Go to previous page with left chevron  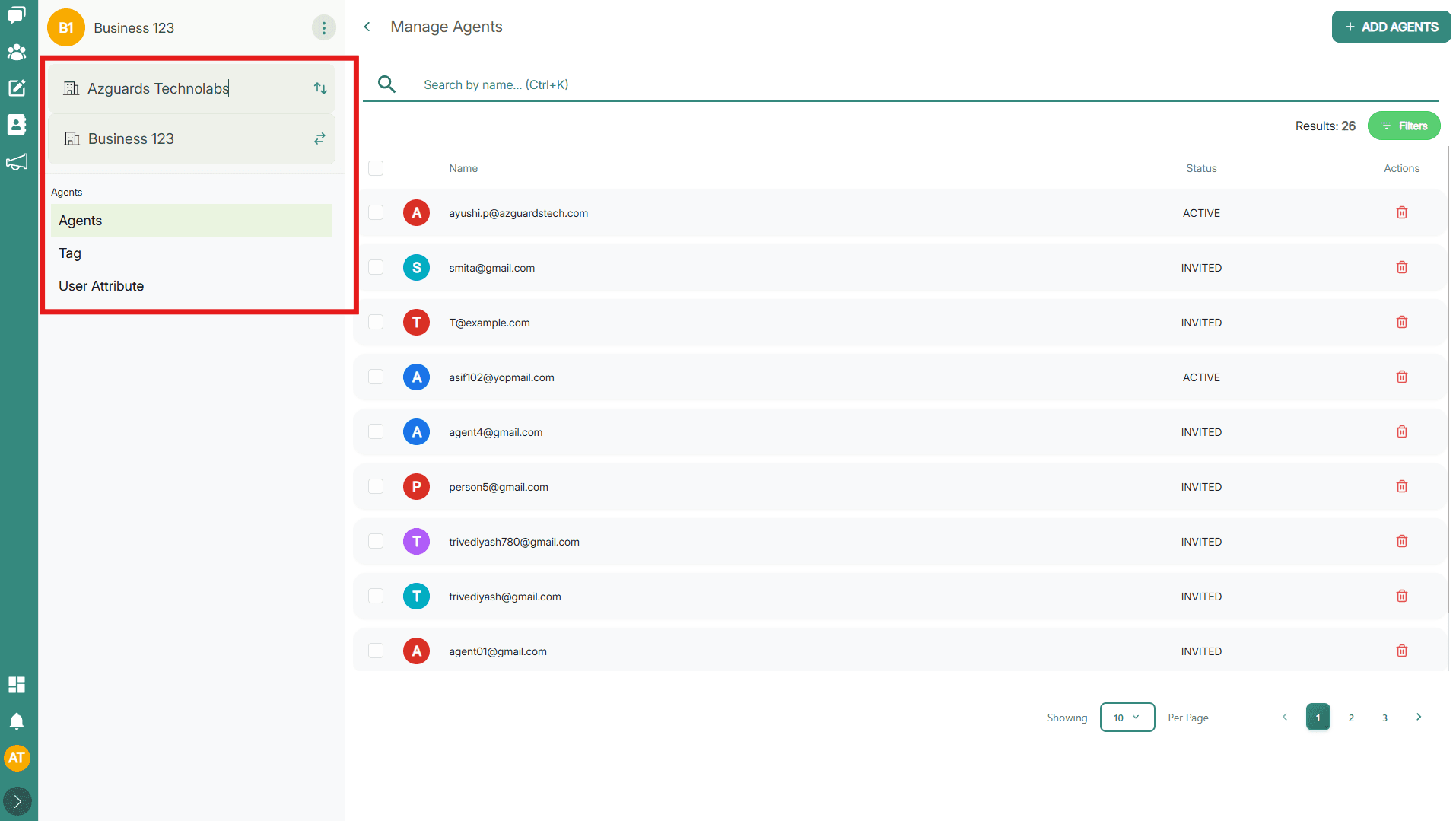tap(1285, 718)
